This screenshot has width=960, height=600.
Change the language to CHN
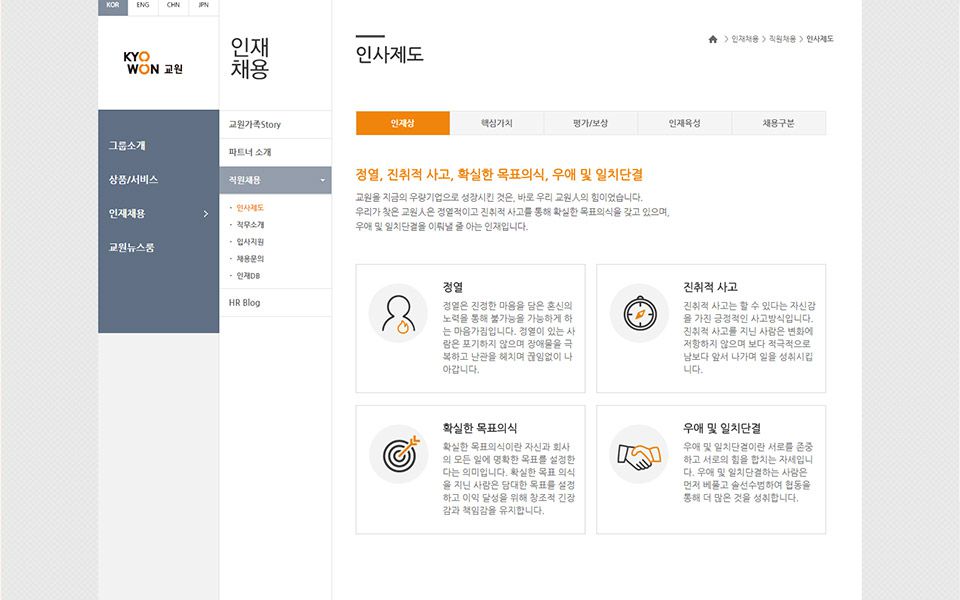point(173,5)
